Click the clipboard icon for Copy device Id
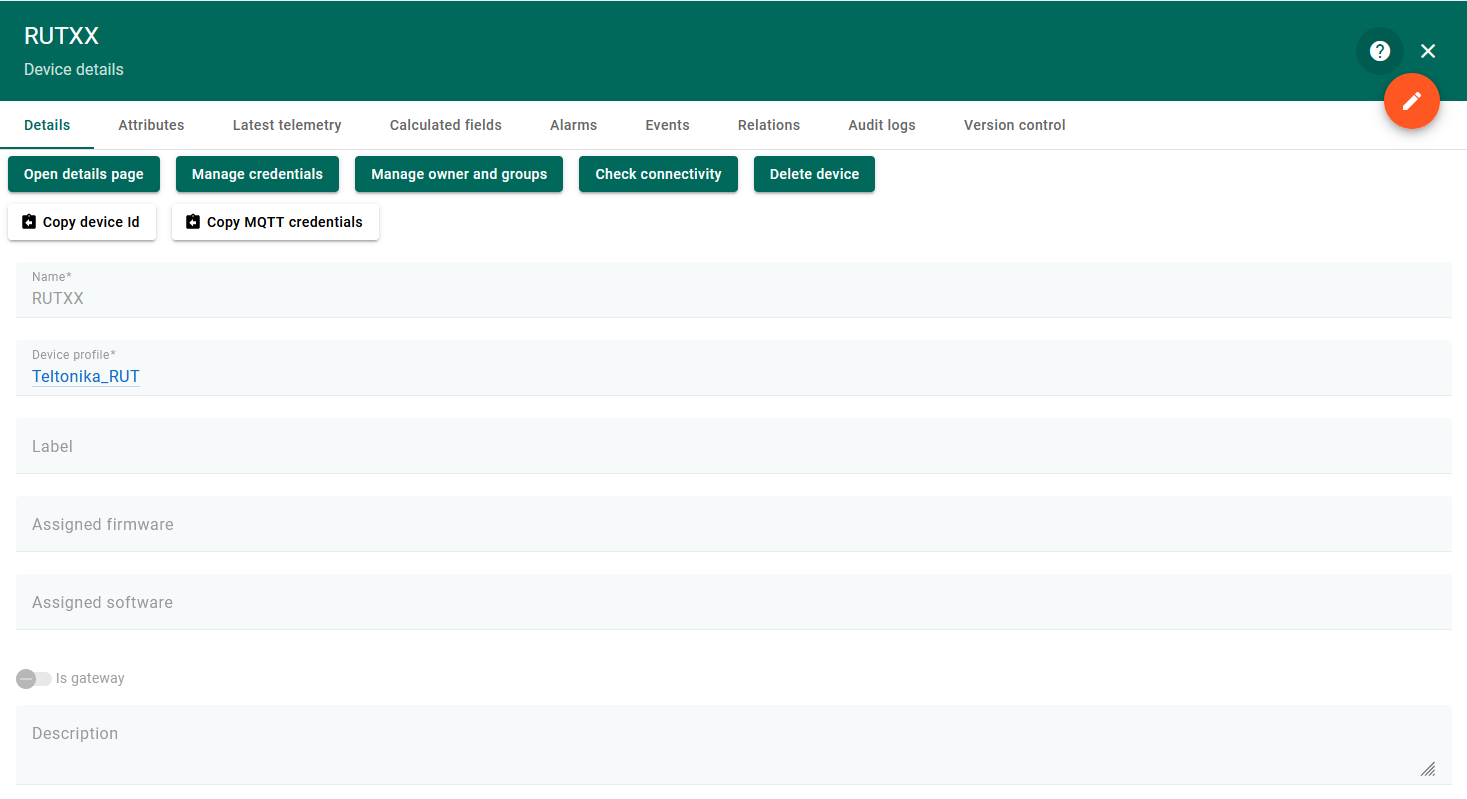1467x799 pixels. 29,222
